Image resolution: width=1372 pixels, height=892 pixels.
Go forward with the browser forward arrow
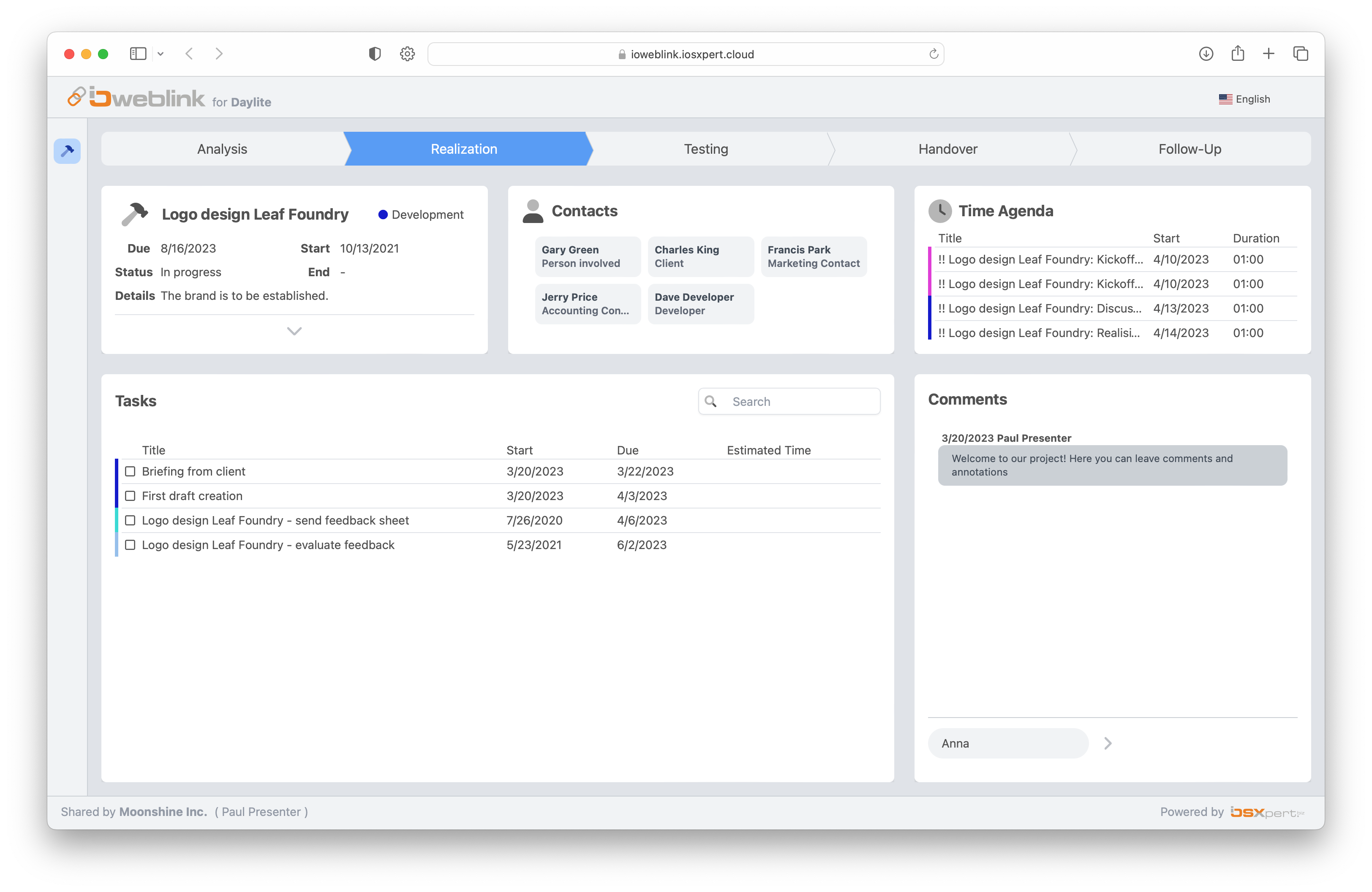click(x=219, y=54)
